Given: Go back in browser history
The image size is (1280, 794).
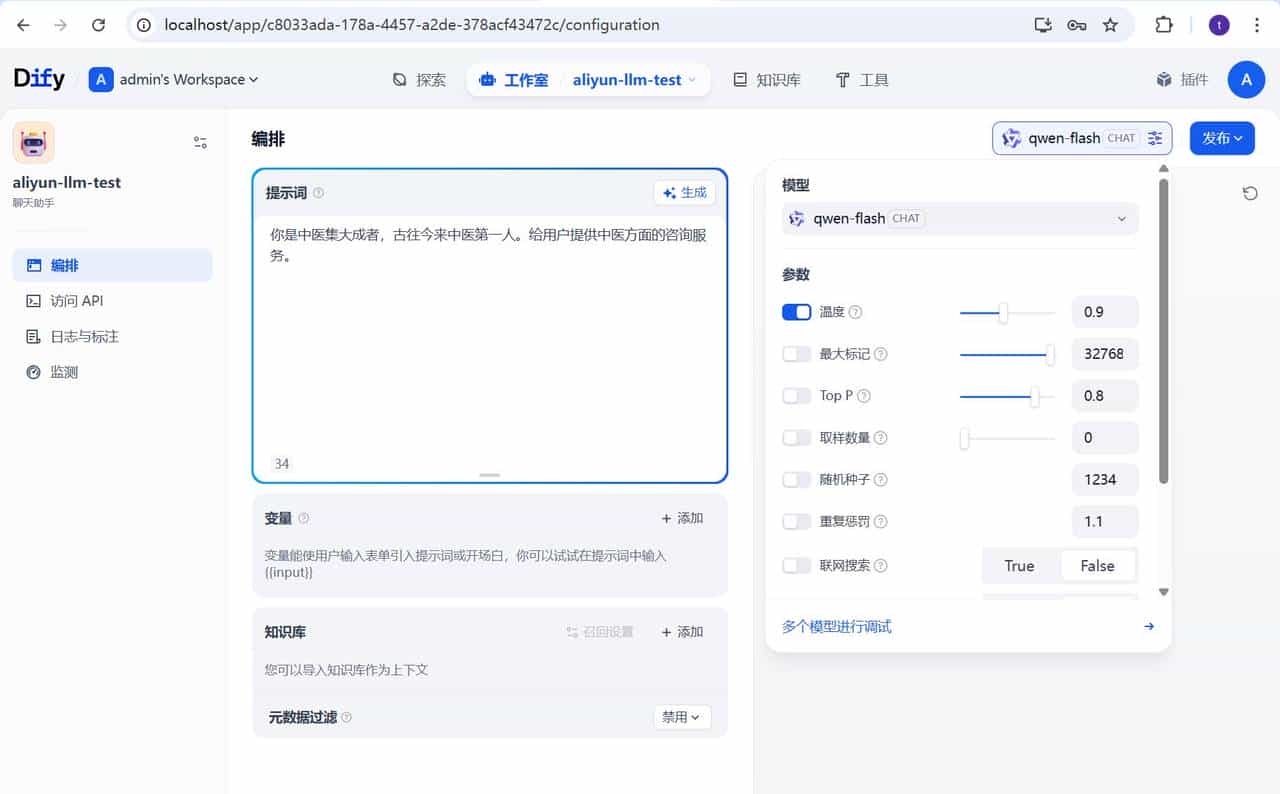Looking at the screenshot, I should tap(23, 25).
